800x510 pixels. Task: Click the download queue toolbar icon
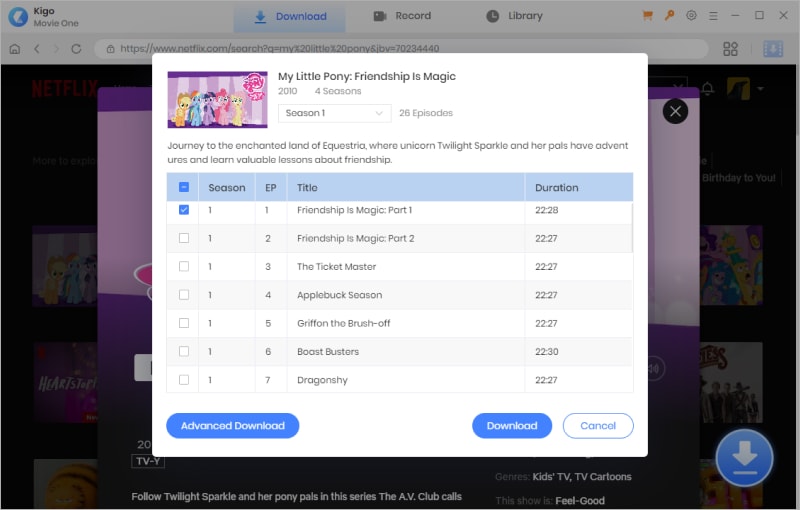pyautogui.click(x=772, y=49)
